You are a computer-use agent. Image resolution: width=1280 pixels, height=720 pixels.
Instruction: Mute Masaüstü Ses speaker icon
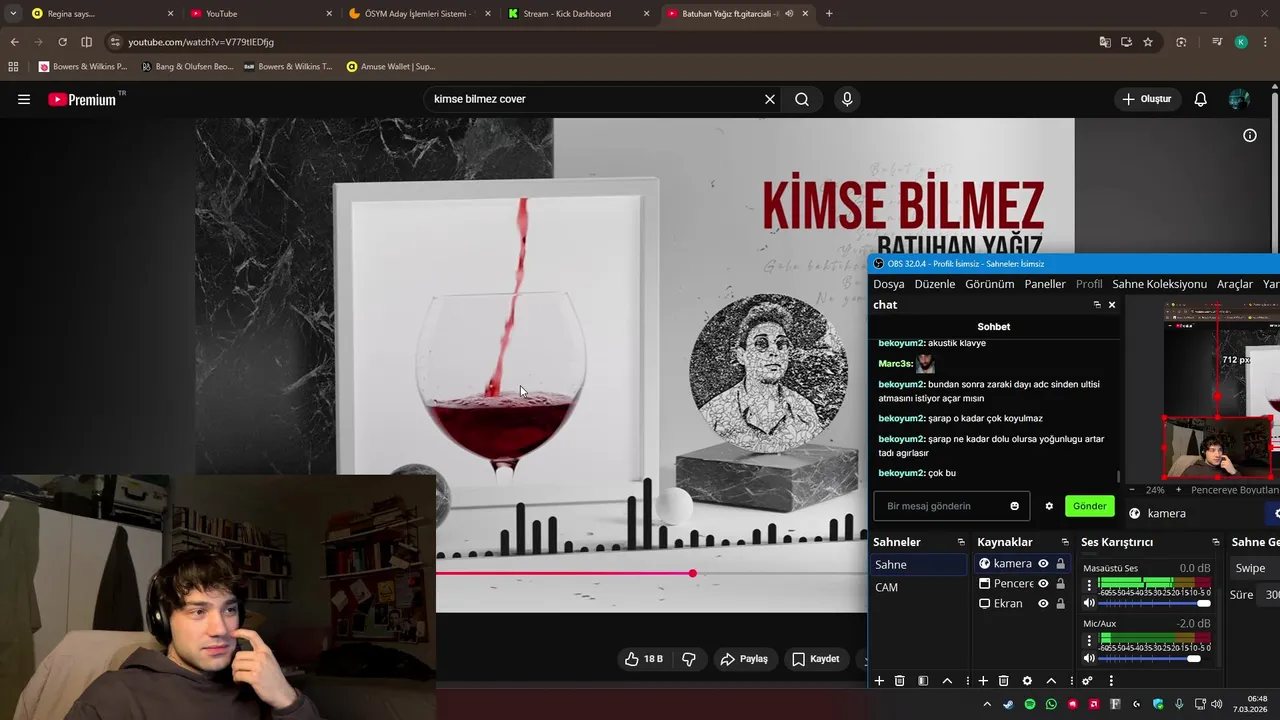tap(1089, 603)
